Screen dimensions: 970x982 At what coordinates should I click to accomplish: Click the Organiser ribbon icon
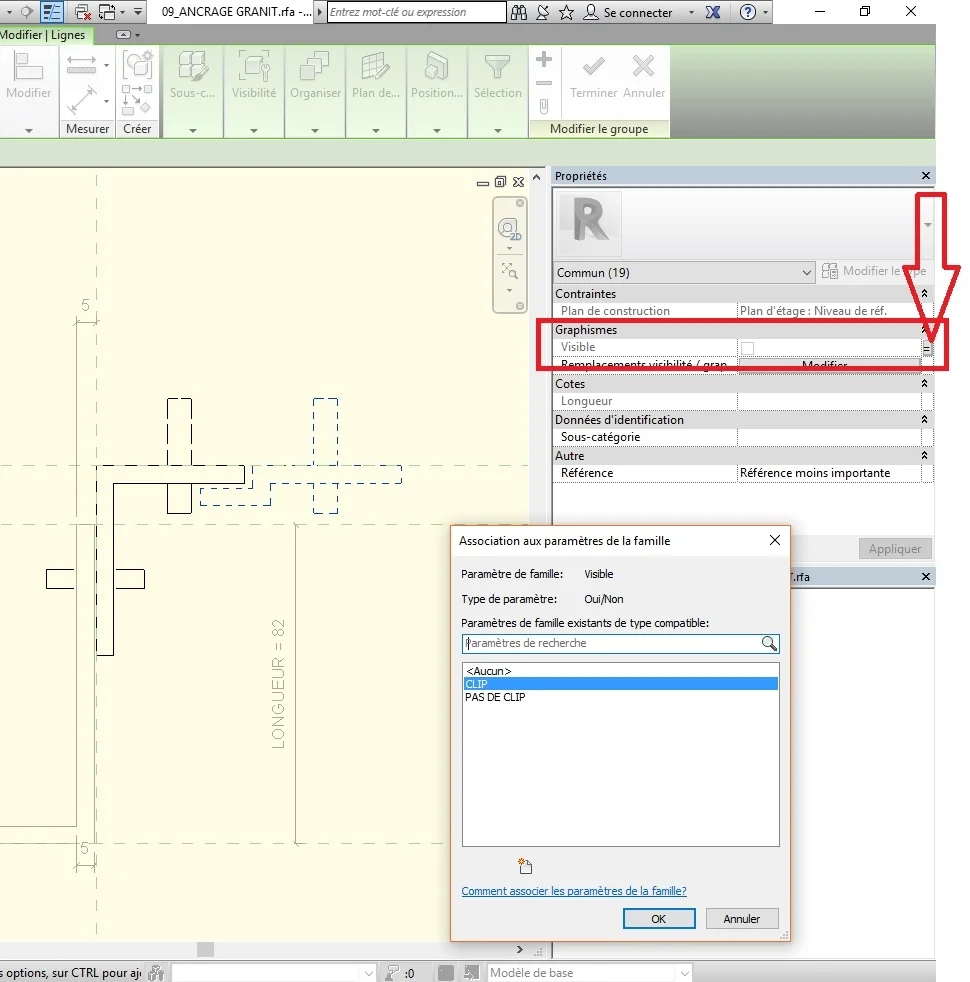315,66
